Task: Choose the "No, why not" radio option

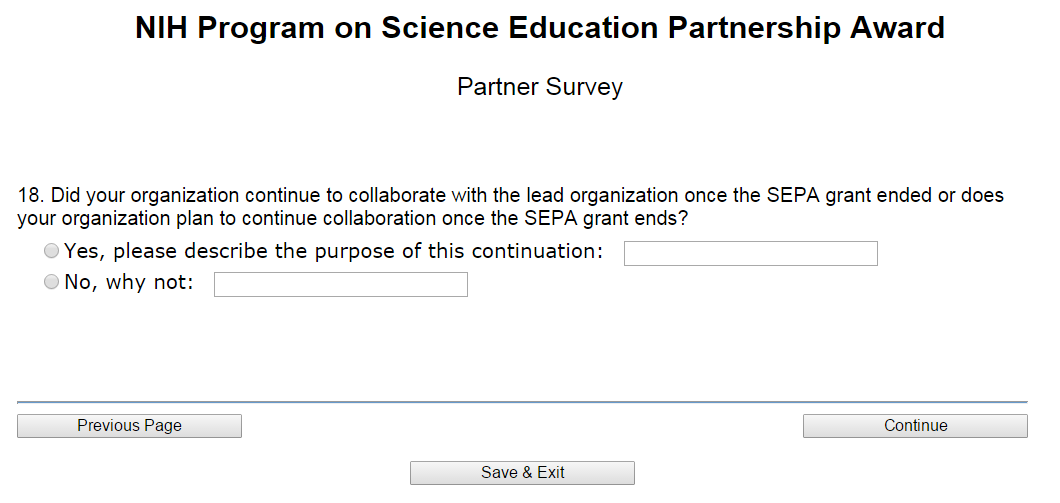Action: pos(52,283)
